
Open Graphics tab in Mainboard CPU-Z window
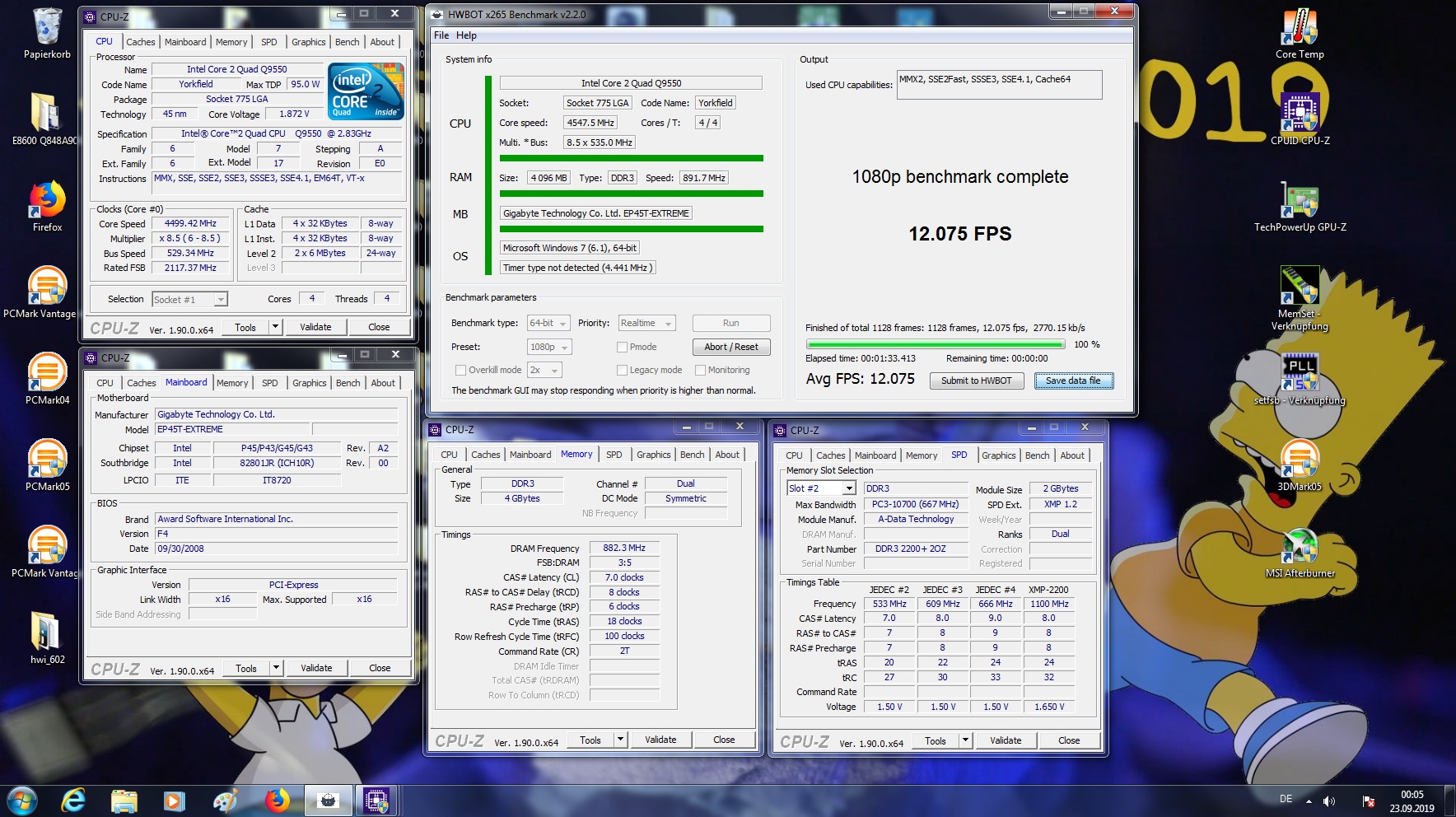tap(309, 383)
